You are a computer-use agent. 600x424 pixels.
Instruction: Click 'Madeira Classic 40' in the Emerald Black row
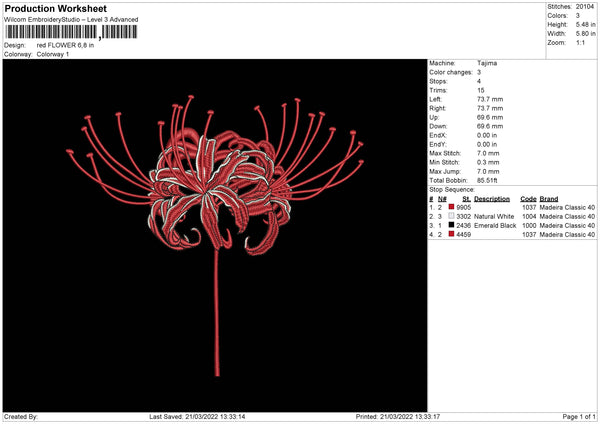[567, 225]
